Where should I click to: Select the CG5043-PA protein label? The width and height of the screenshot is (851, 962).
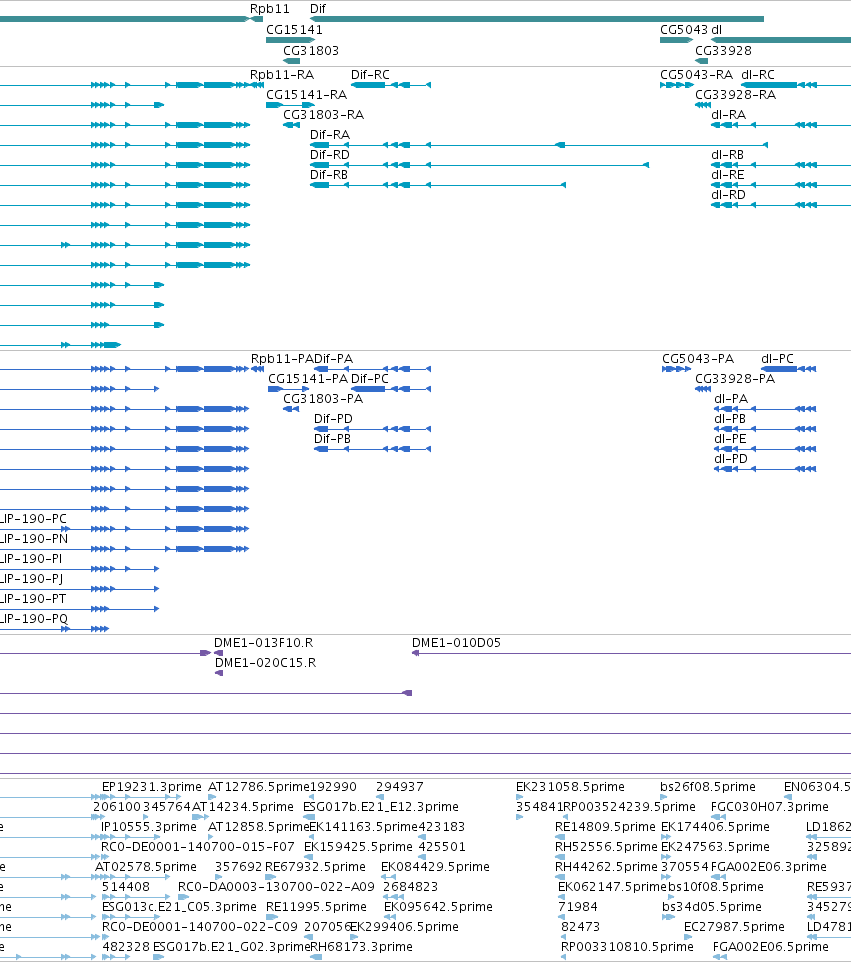(698, 359)
